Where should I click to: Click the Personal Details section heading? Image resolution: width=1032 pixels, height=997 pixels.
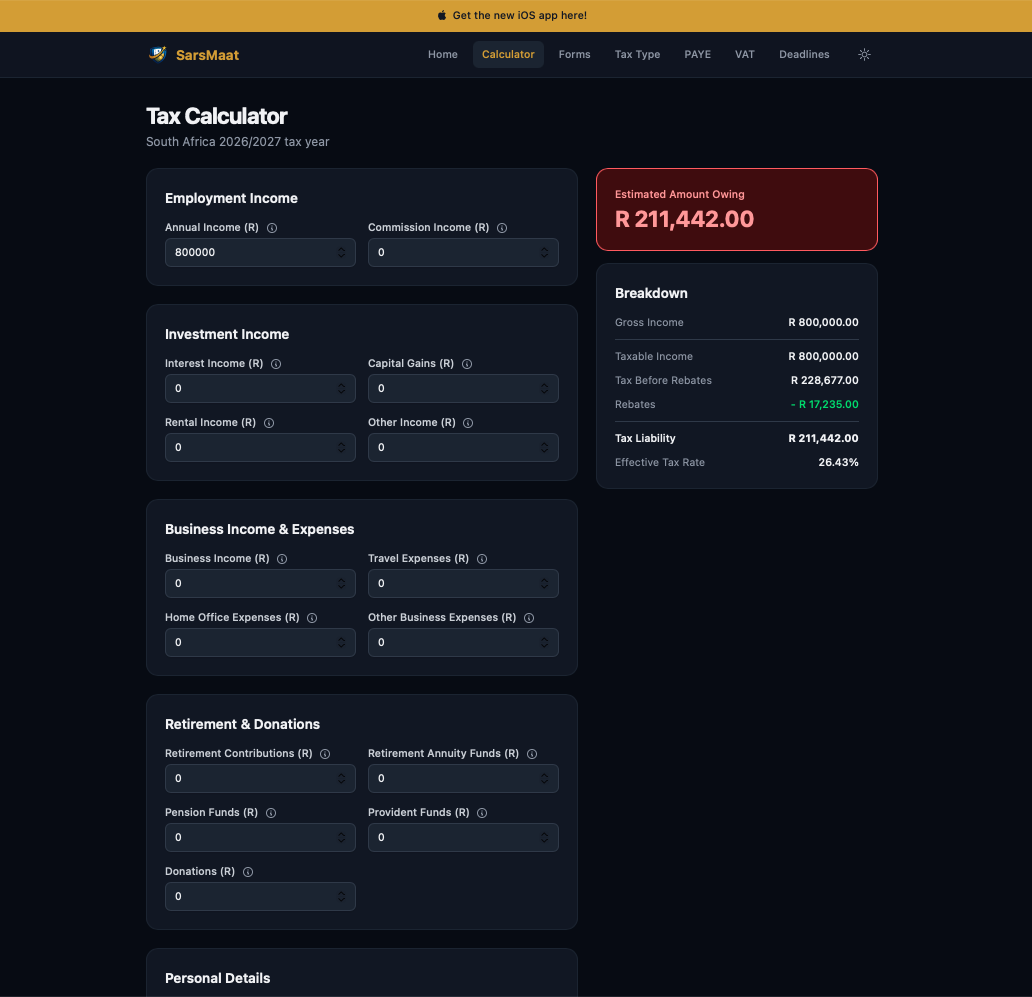pyautogui.click(x=217, y=979)
